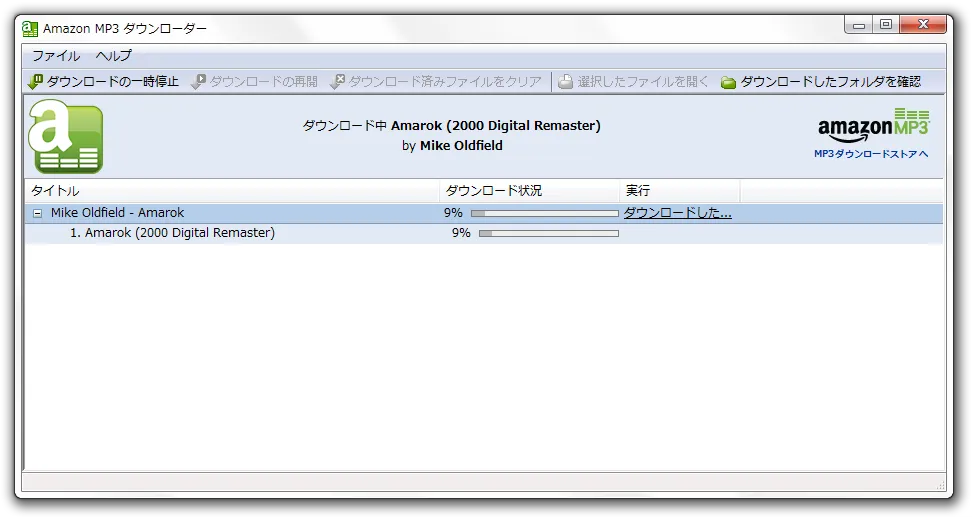
Task: Click the resume download toolbar icon
Action: 198,81
